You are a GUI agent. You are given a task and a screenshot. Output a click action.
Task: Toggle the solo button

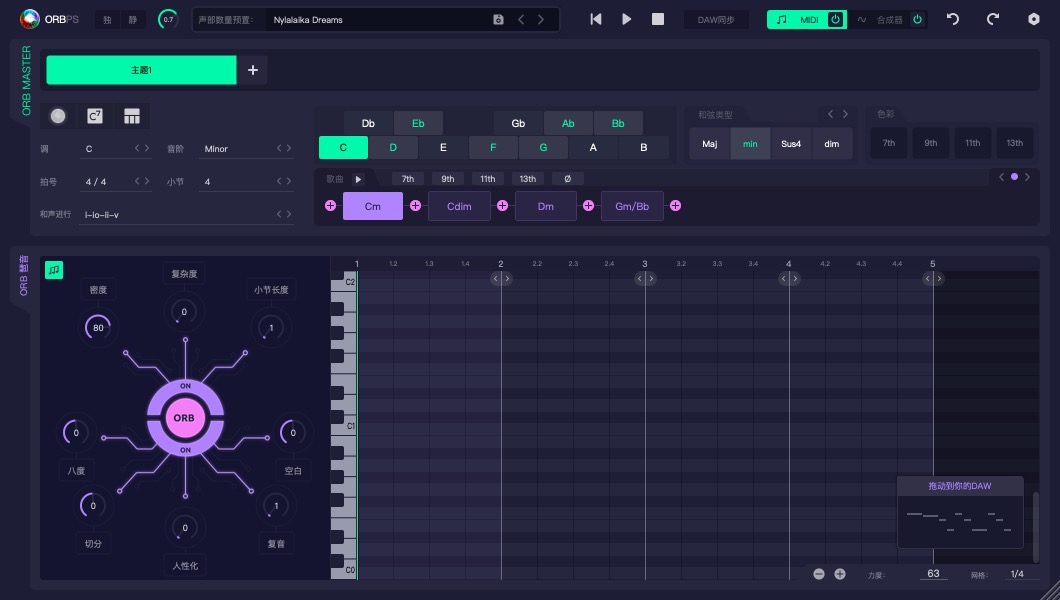pyautogui.click(x=107, y=20)
